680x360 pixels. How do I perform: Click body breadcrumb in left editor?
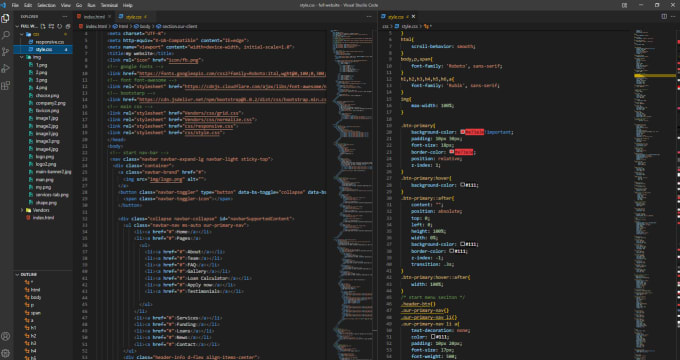[142, 26]
